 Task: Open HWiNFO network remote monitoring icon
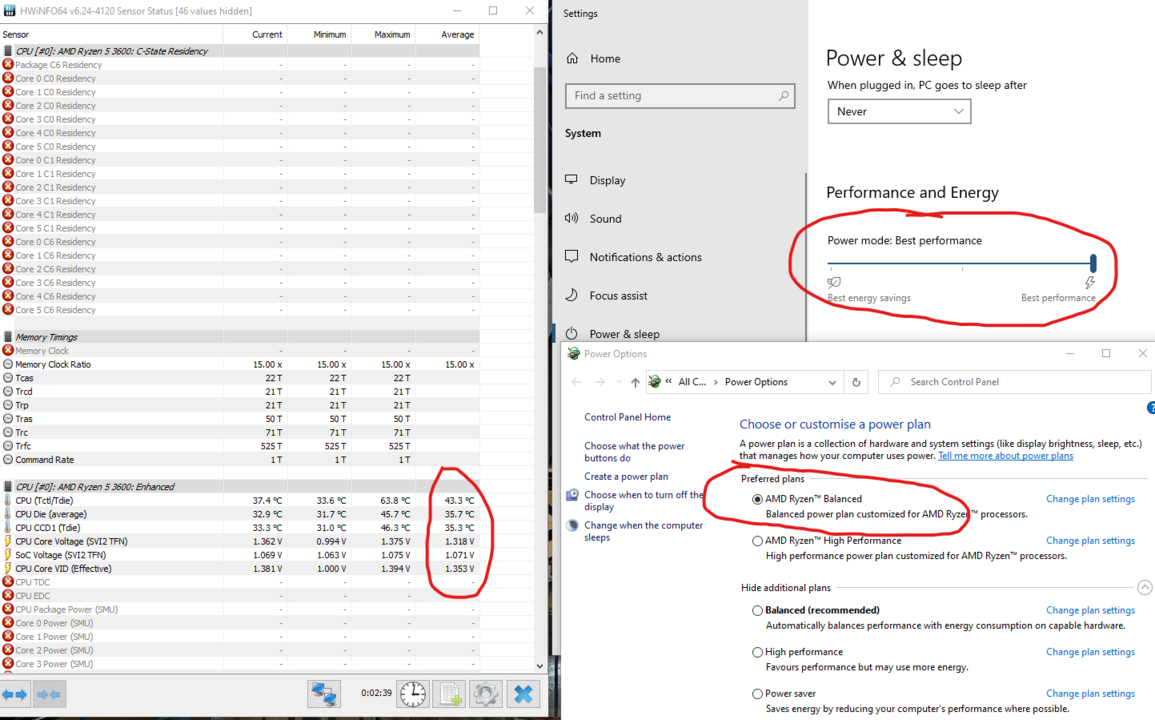(323, 693)
